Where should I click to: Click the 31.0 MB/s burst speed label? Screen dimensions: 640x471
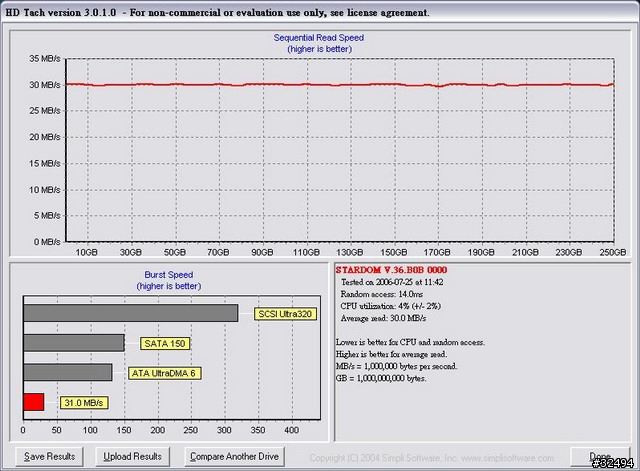click(84, 403)
